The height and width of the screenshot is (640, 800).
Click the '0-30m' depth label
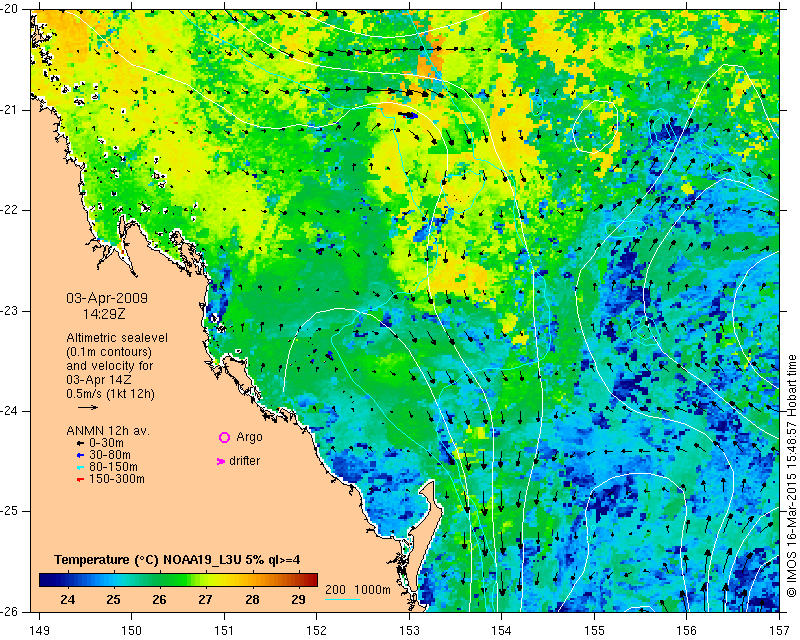pyautogui.click(x=106, y=443)
